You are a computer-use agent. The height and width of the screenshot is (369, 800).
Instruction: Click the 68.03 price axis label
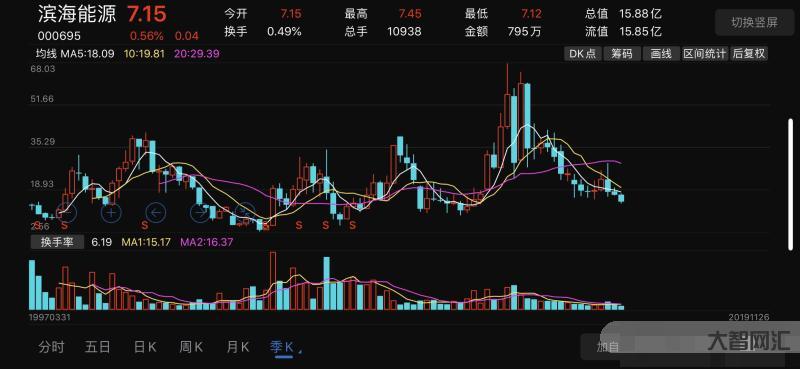(42, 69)
